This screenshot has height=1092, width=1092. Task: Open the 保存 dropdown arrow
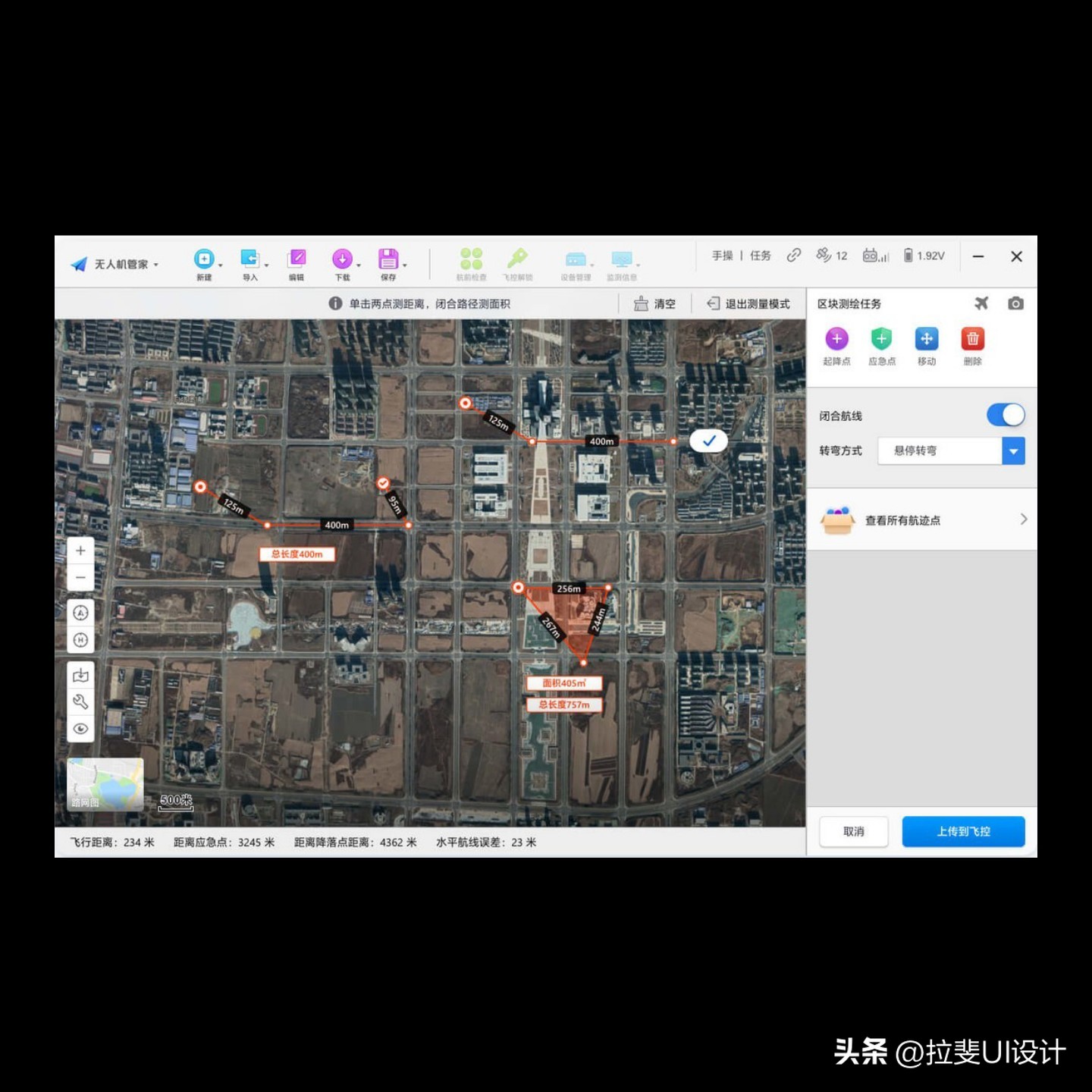coord(405,265)
